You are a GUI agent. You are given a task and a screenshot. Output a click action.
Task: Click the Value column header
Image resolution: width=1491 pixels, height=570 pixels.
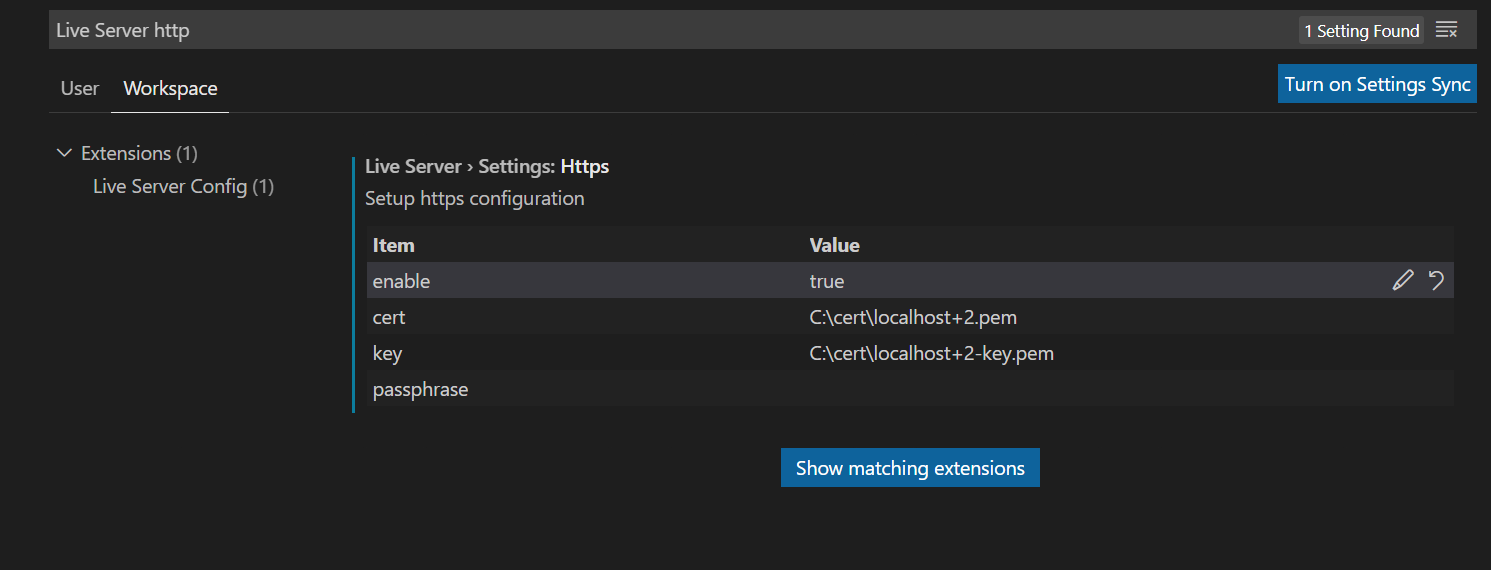click(x=834, y=245)
